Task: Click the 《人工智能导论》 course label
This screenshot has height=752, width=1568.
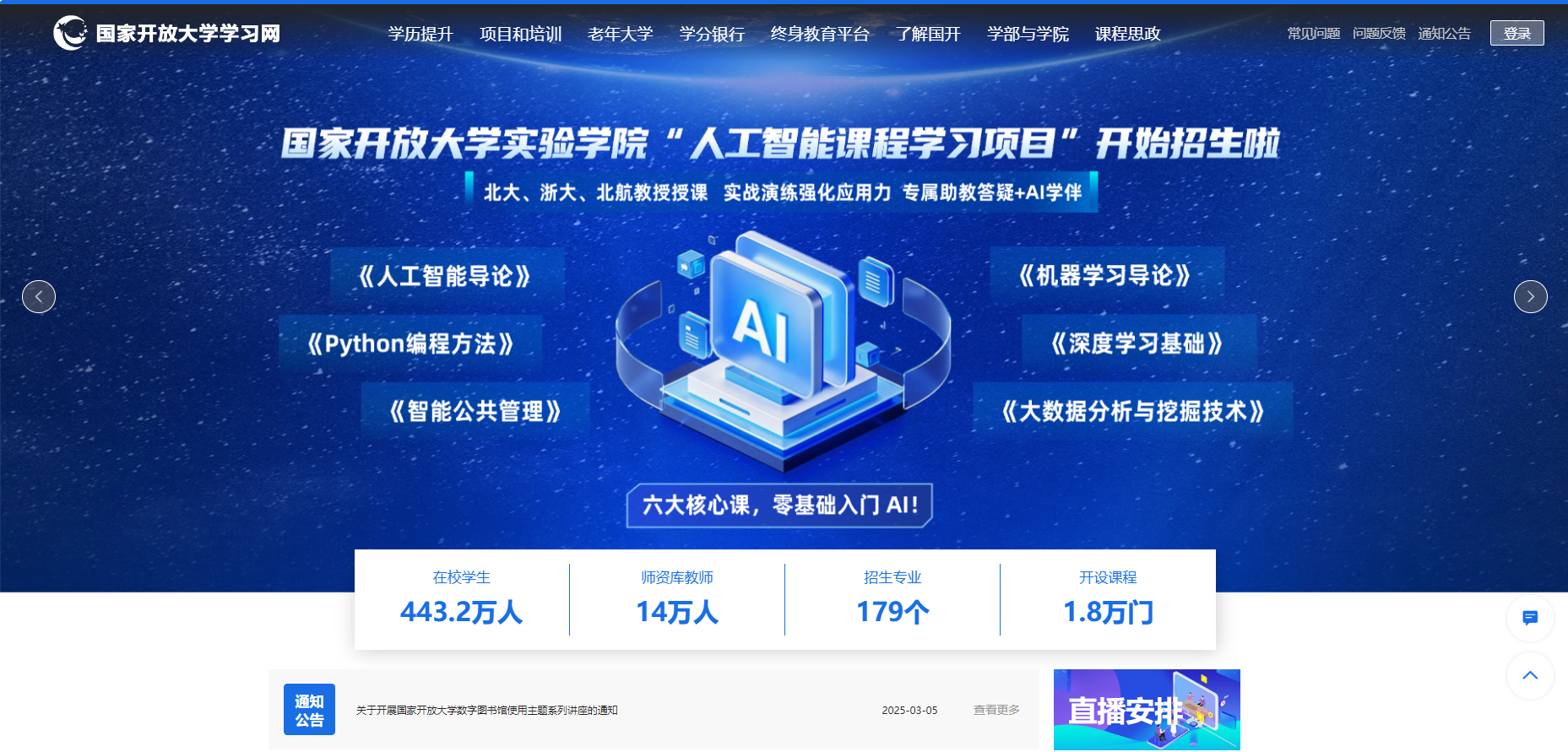Action: [445, 276]
